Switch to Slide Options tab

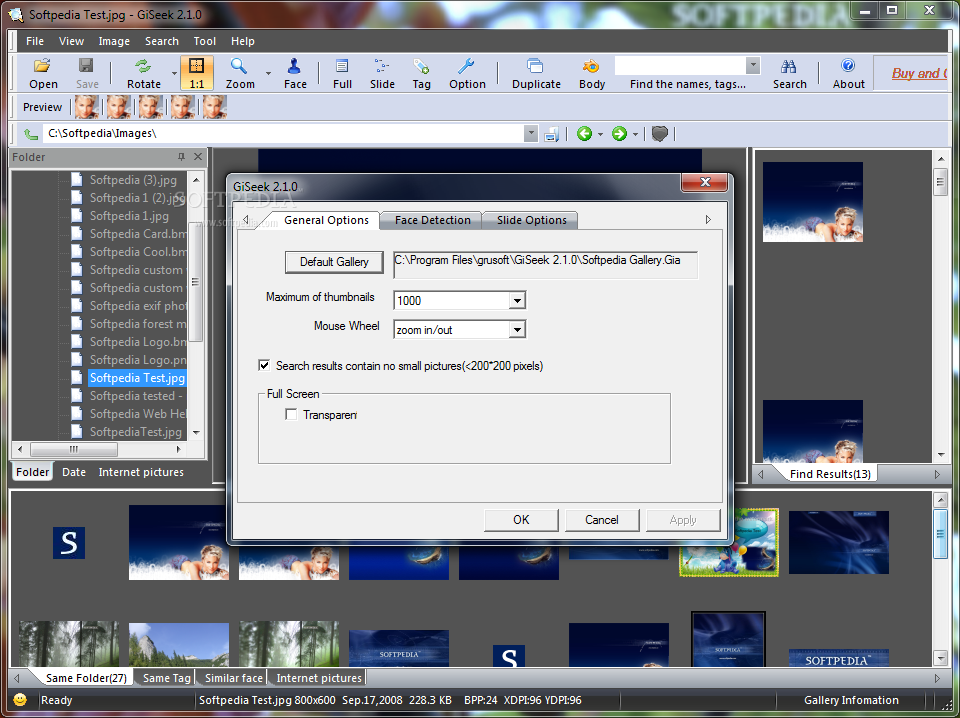point(531,220)
